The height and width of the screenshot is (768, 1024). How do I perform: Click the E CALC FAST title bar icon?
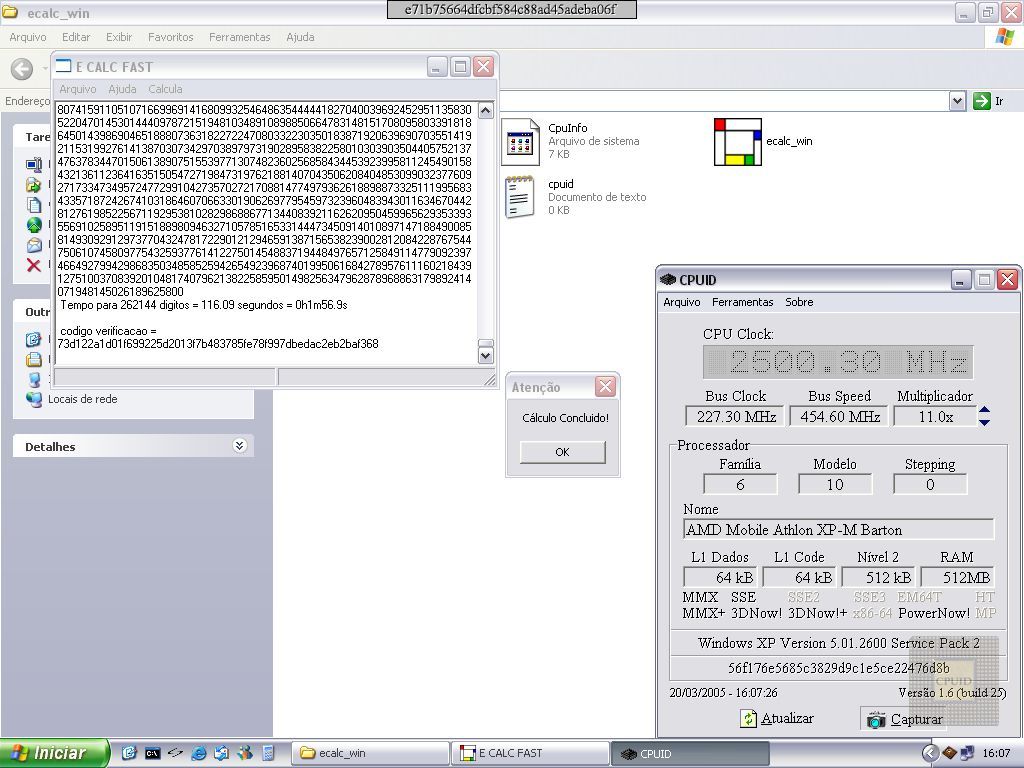(63, 66)
